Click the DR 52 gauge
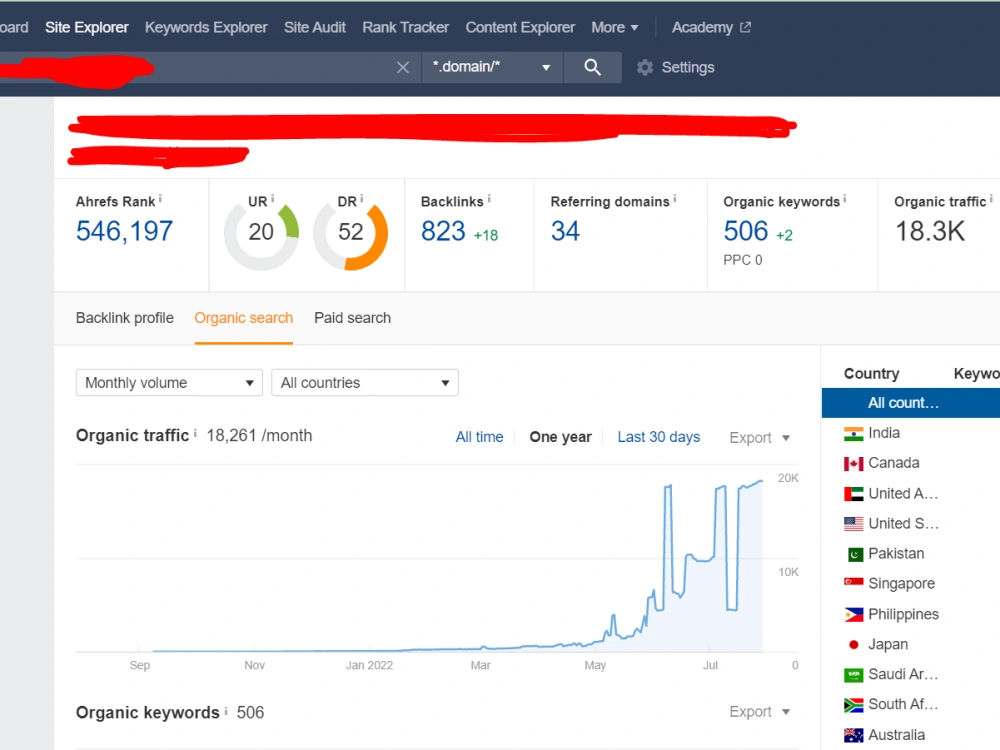Screen dimensions: 1000x750 click(351, 232)
